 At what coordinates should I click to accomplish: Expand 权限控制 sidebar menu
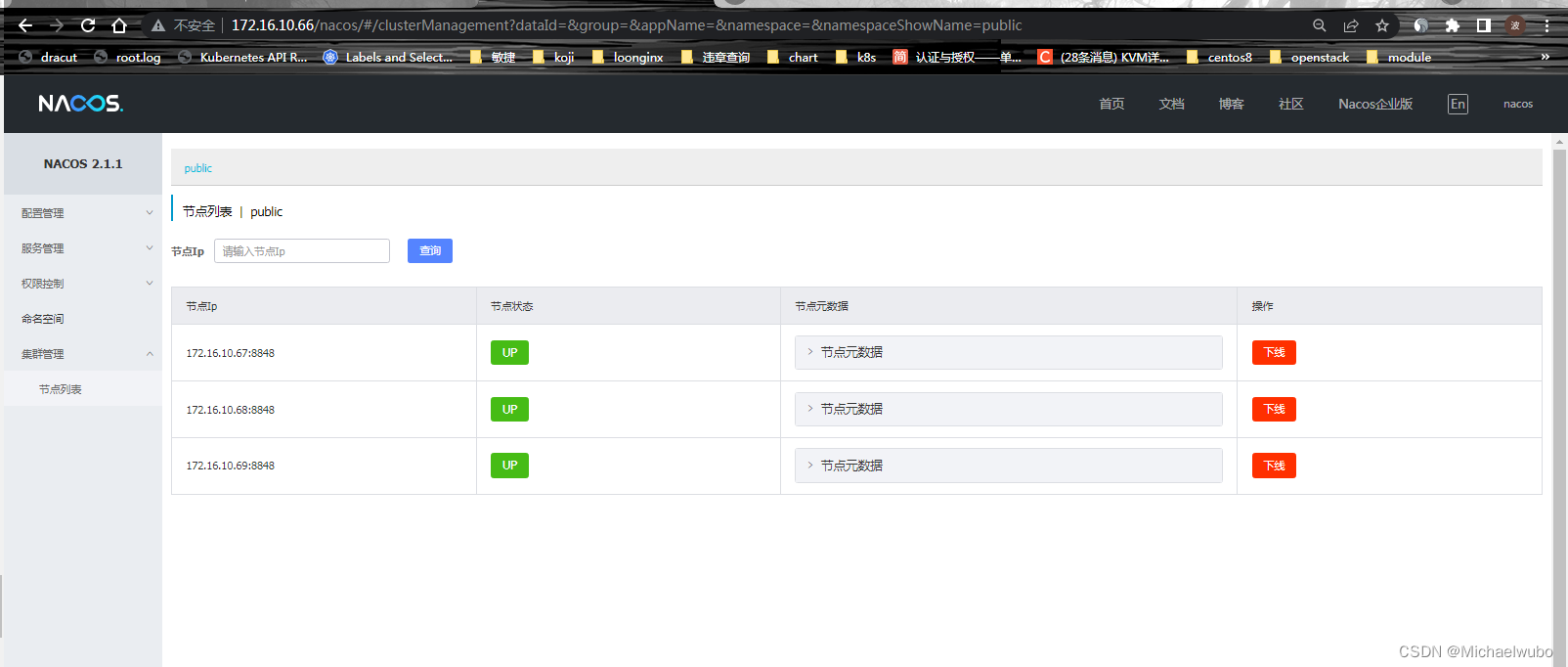[x=83, y=284]
